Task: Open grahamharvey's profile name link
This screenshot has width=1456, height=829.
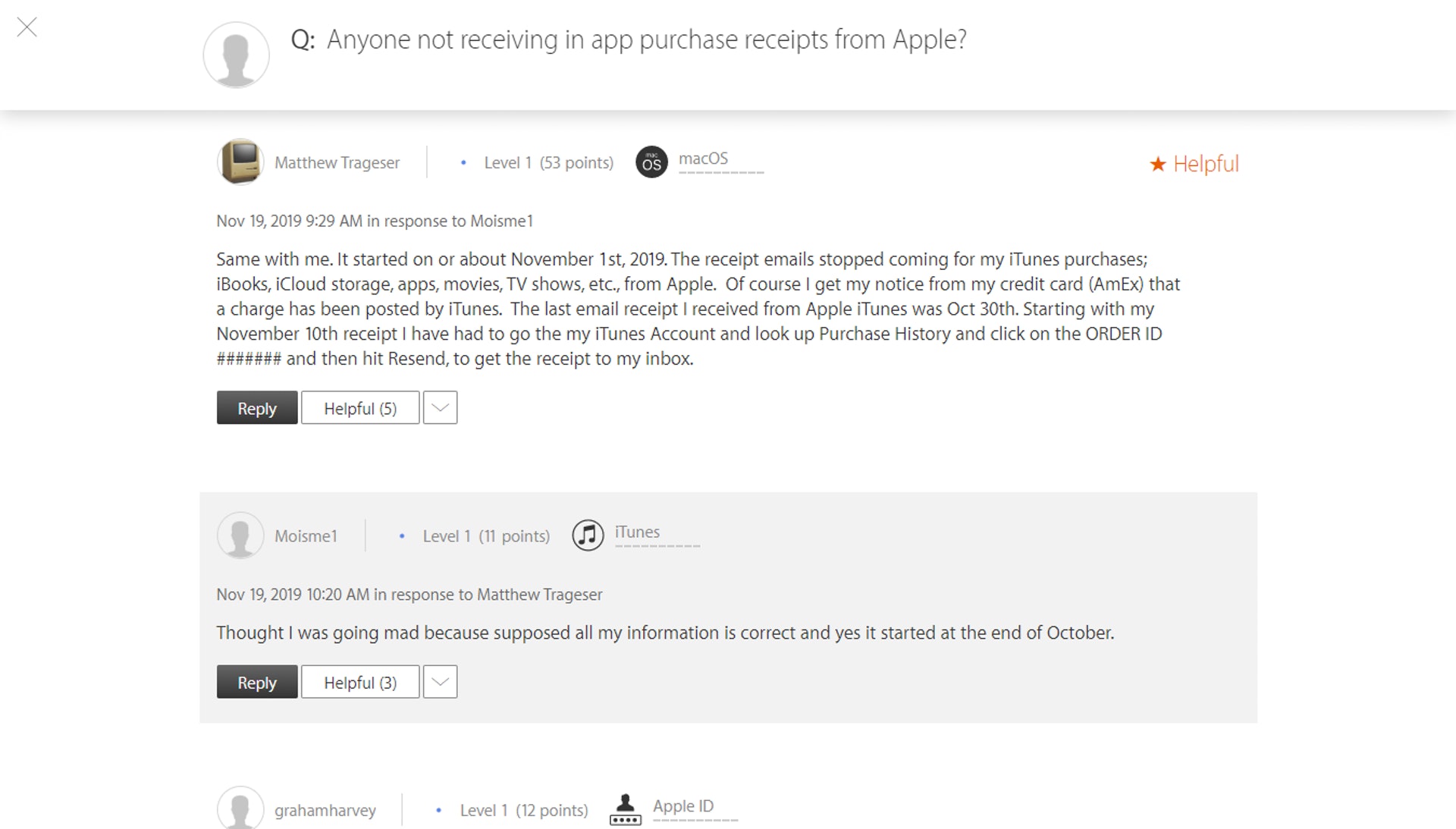Action: [x=325, y=810]
